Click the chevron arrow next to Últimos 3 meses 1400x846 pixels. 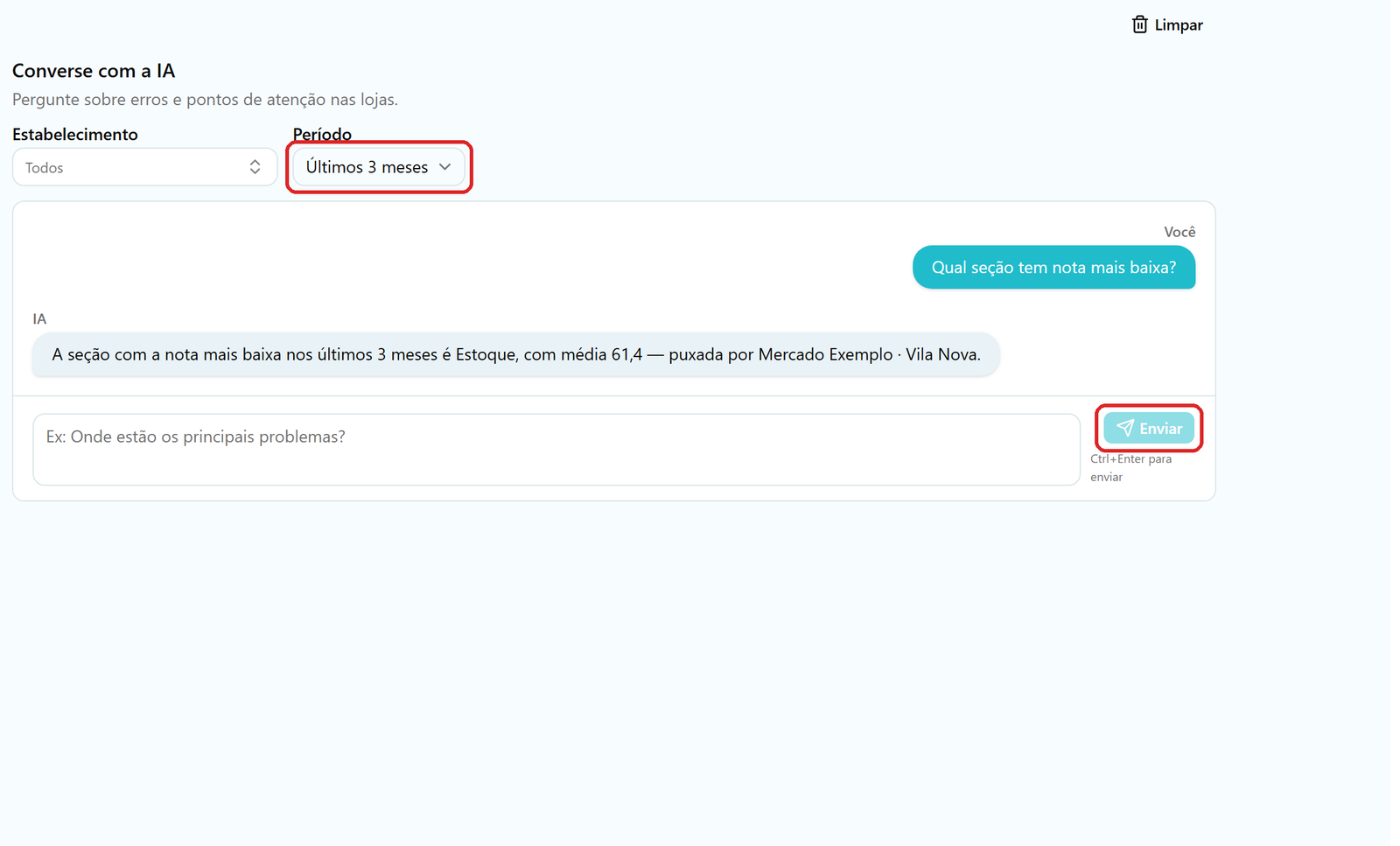click(x=445, y=167)
